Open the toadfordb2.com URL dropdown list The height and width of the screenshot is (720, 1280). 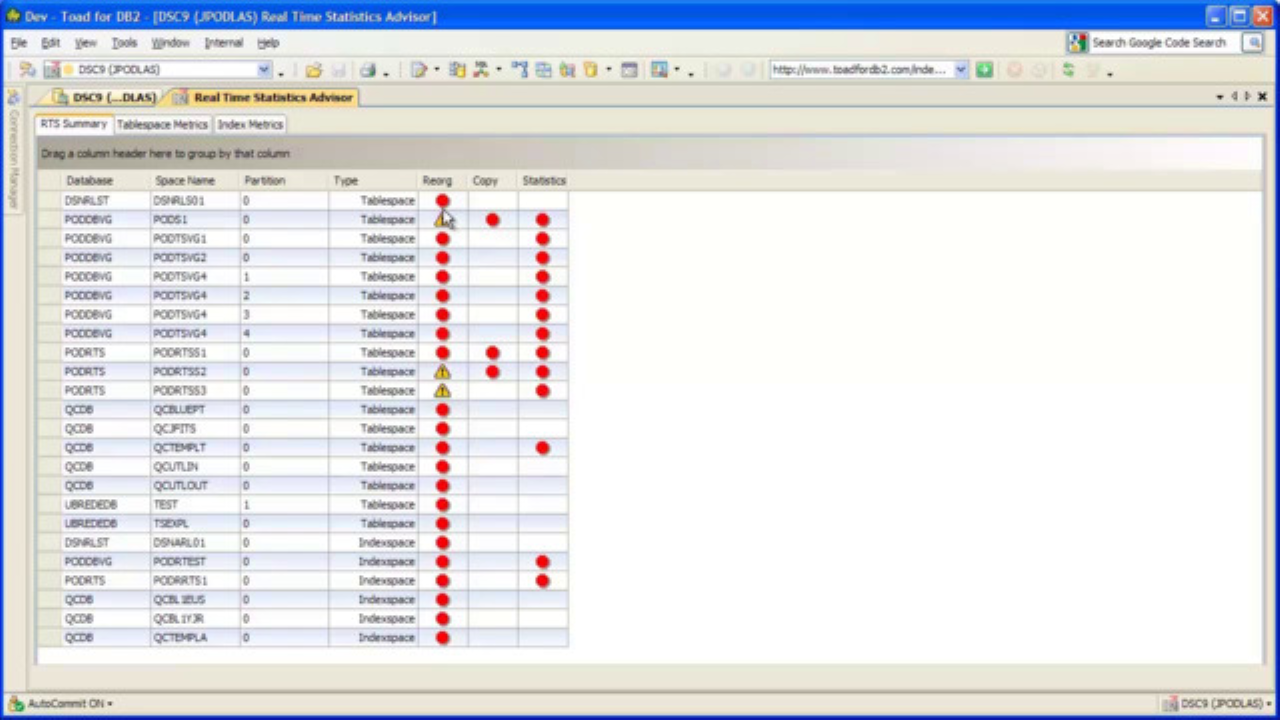pos(960,70)
